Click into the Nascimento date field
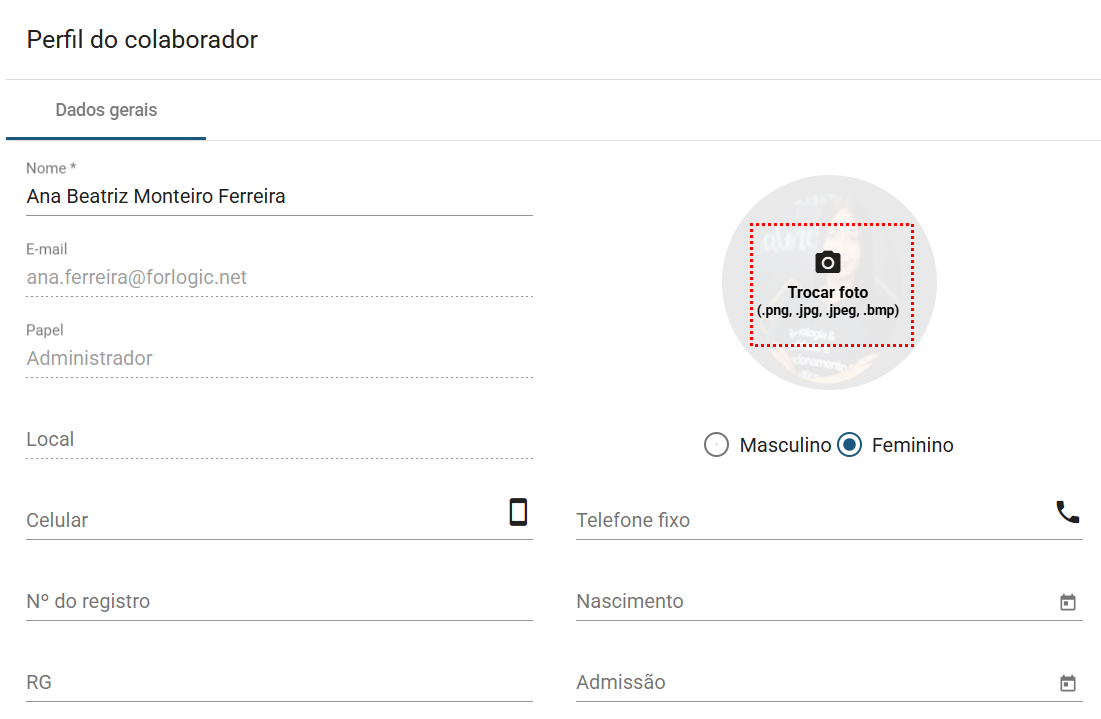Viewport: 1101px width, 719px height. [810, 602]
